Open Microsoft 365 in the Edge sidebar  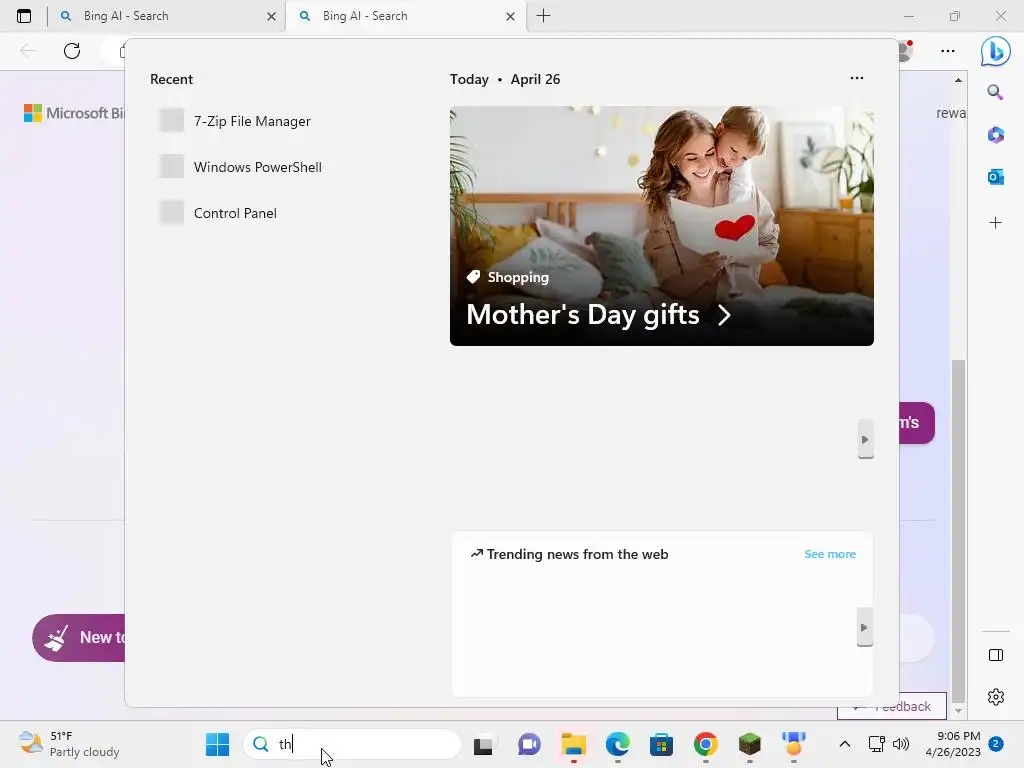(995, 135)
